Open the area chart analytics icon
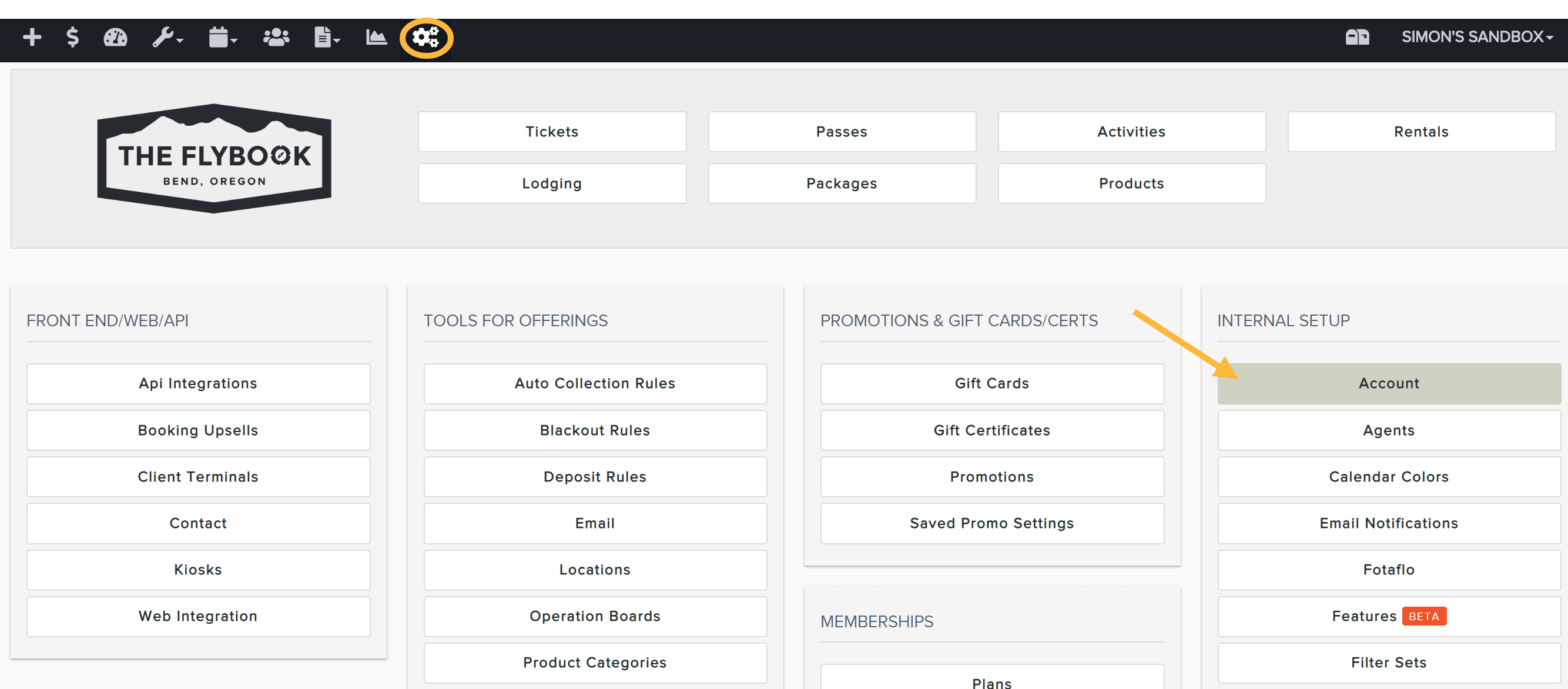 tap(376, 37)
